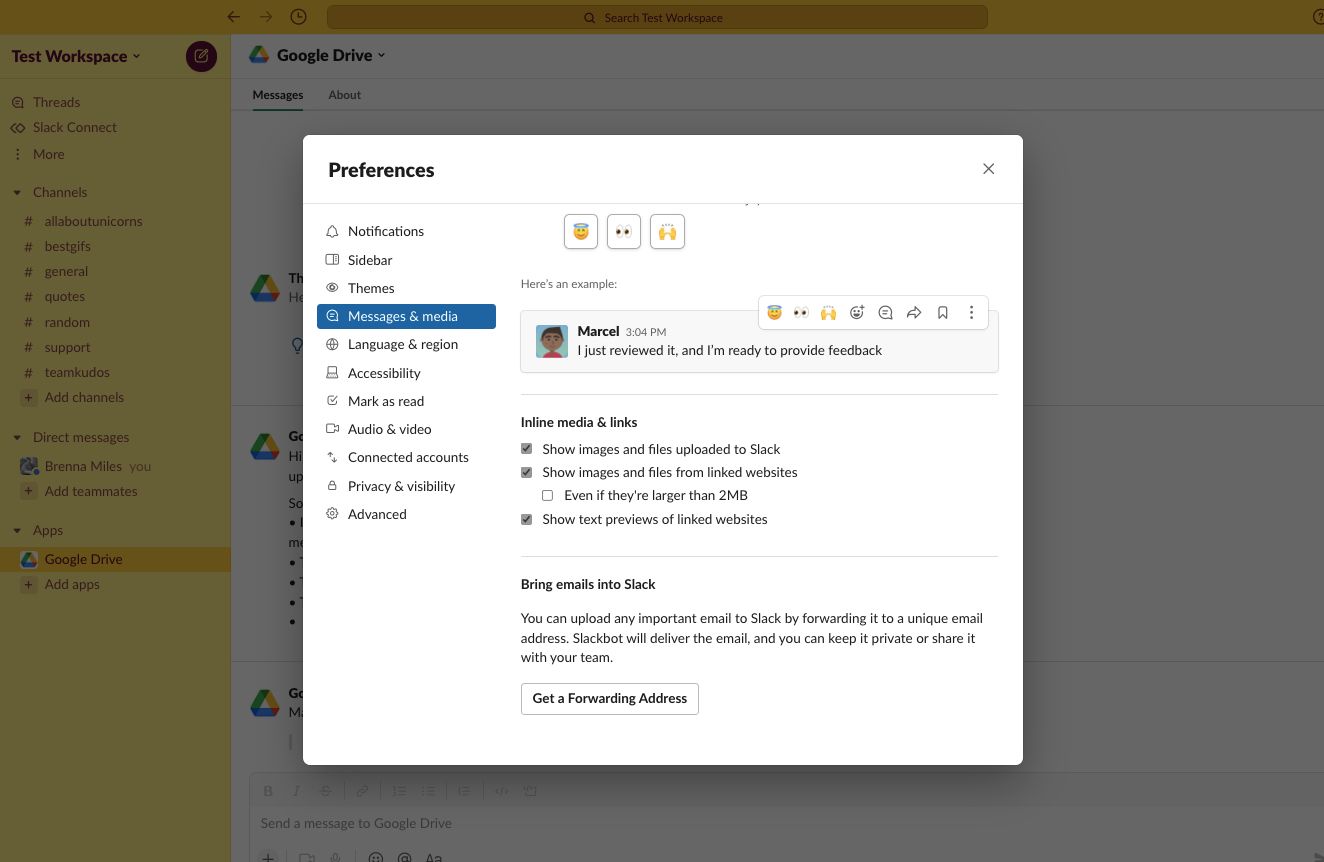
Task: Start a thread on Marcel's message
Action: pyautogui.click(x=885, y=312)
